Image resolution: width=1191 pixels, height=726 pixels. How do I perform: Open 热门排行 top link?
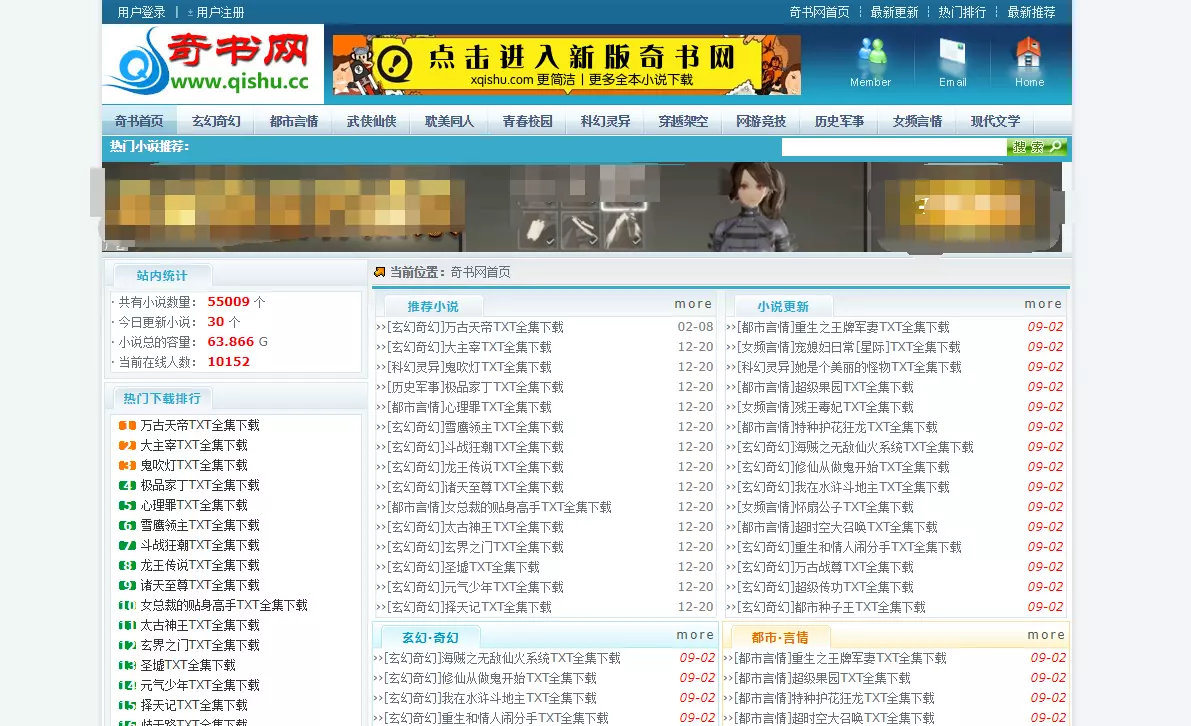(962, 12)
